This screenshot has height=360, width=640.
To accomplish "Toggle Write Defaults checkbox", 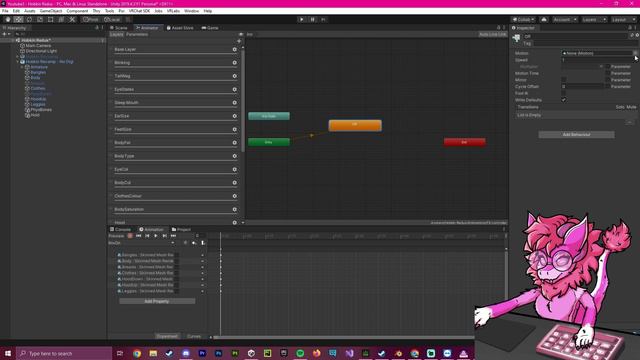I will (x=564, y=100).
